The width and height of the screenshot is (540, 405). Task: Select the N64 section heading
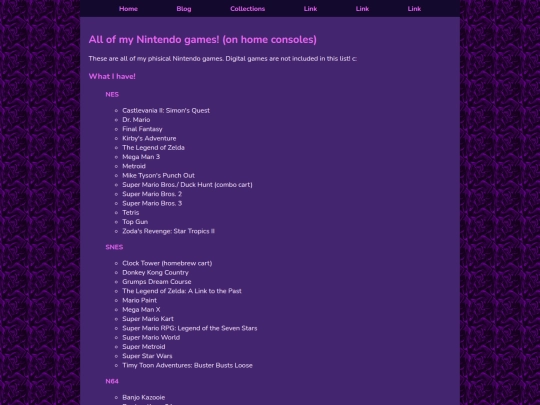112,381
